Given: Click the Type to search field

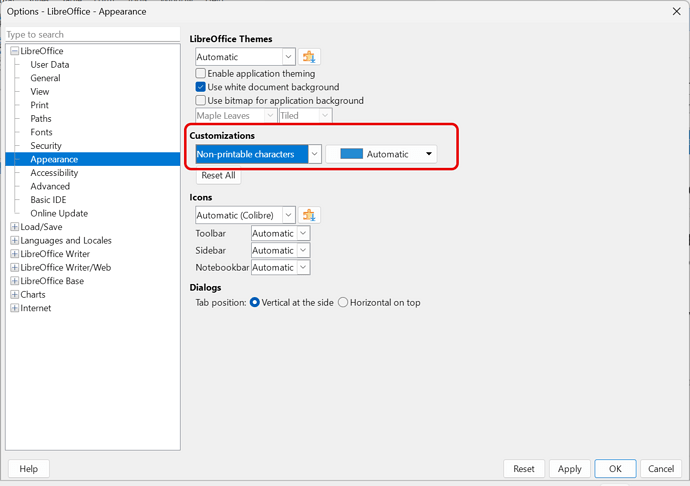Looking at the screenshot, I should click(x=92, y=34).
